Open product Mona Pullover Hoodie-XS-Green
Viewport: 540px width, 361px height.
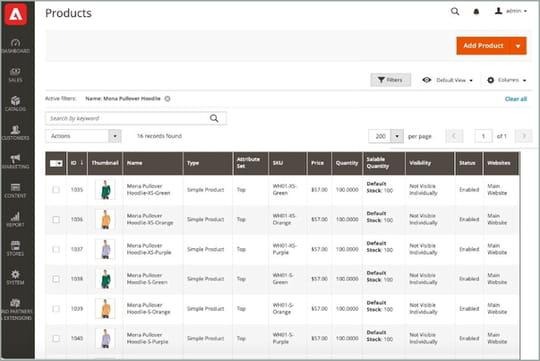(x=148, y=189)
